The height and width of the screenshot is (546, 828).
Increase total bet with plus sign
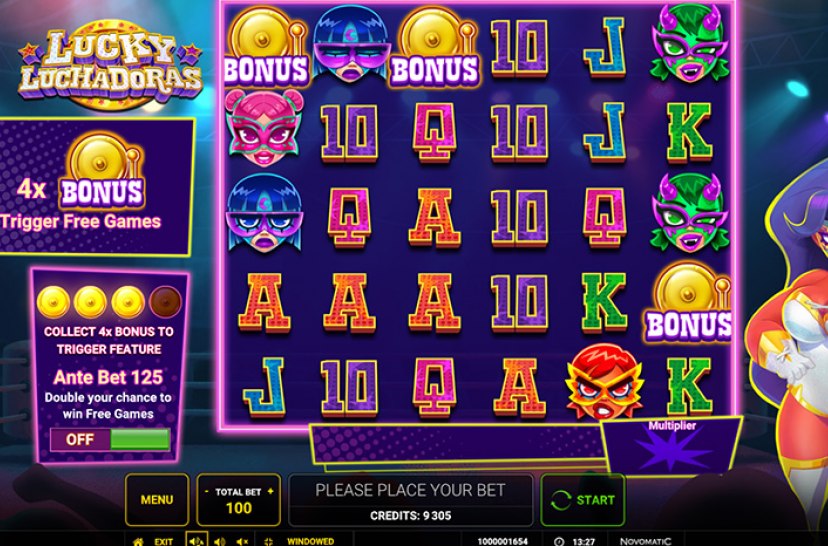click(x=270, y=492)
